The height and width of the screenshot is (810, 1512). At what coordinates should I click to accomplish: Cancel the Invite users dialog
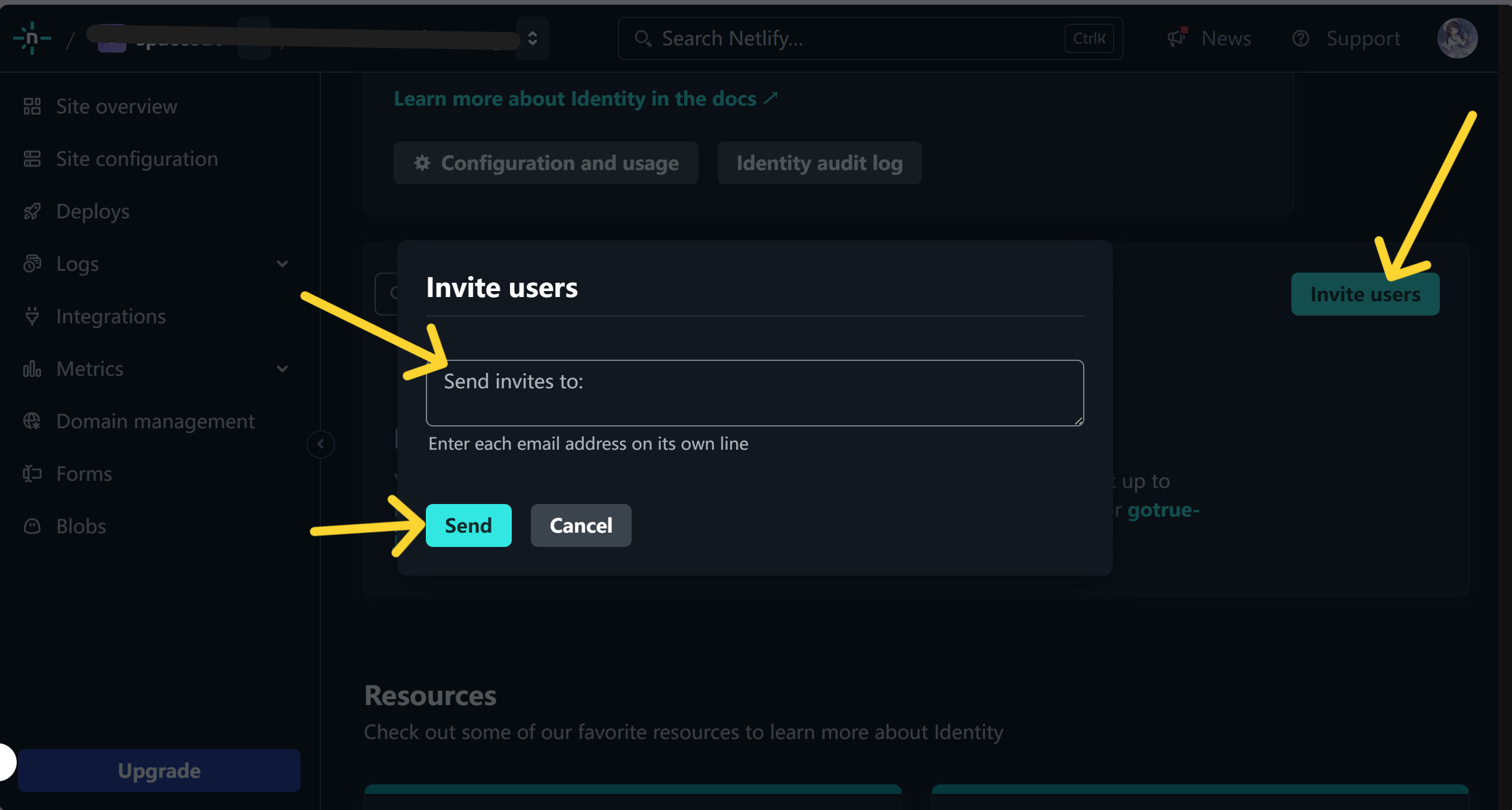point(581,525)
